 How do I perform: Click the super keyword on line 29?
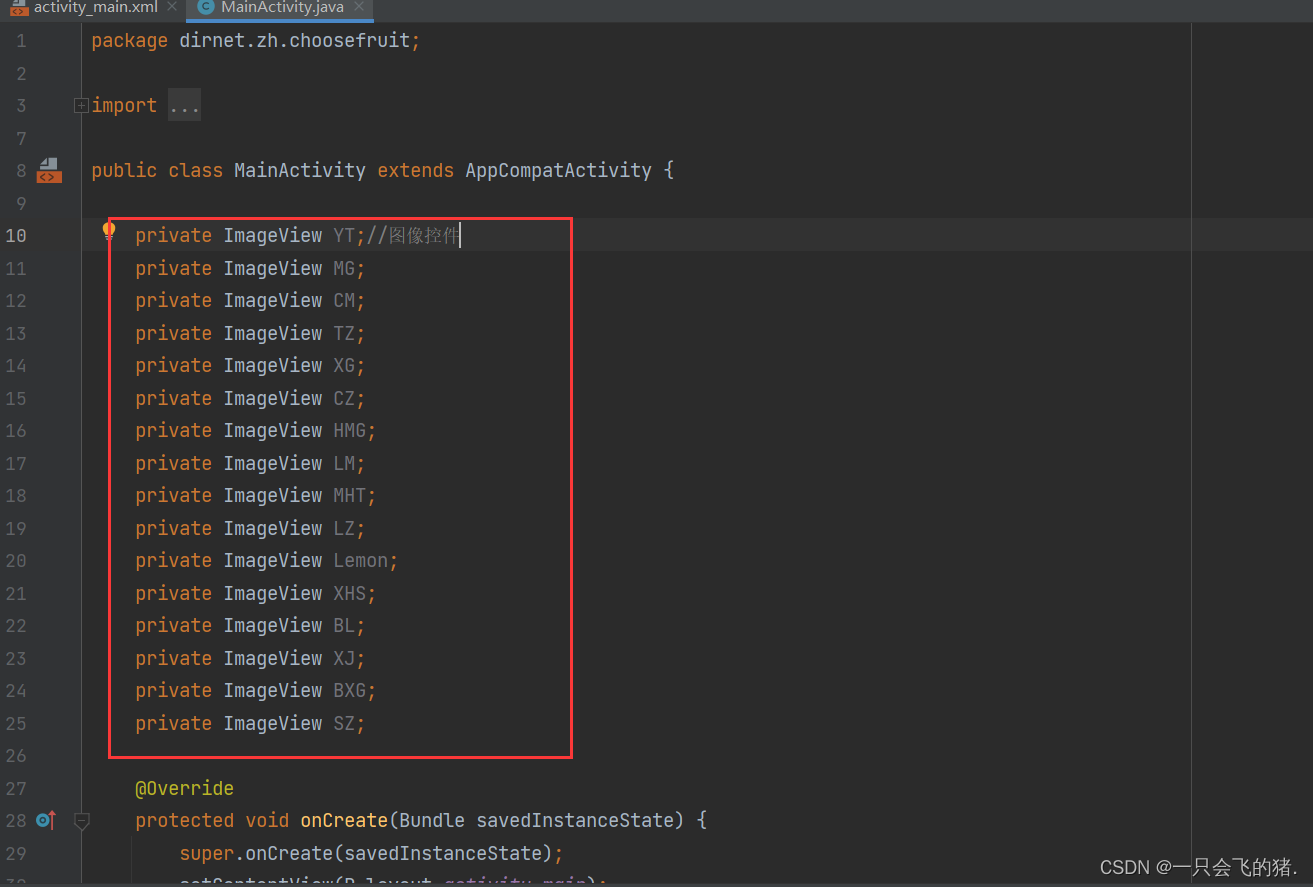(207, 853)
